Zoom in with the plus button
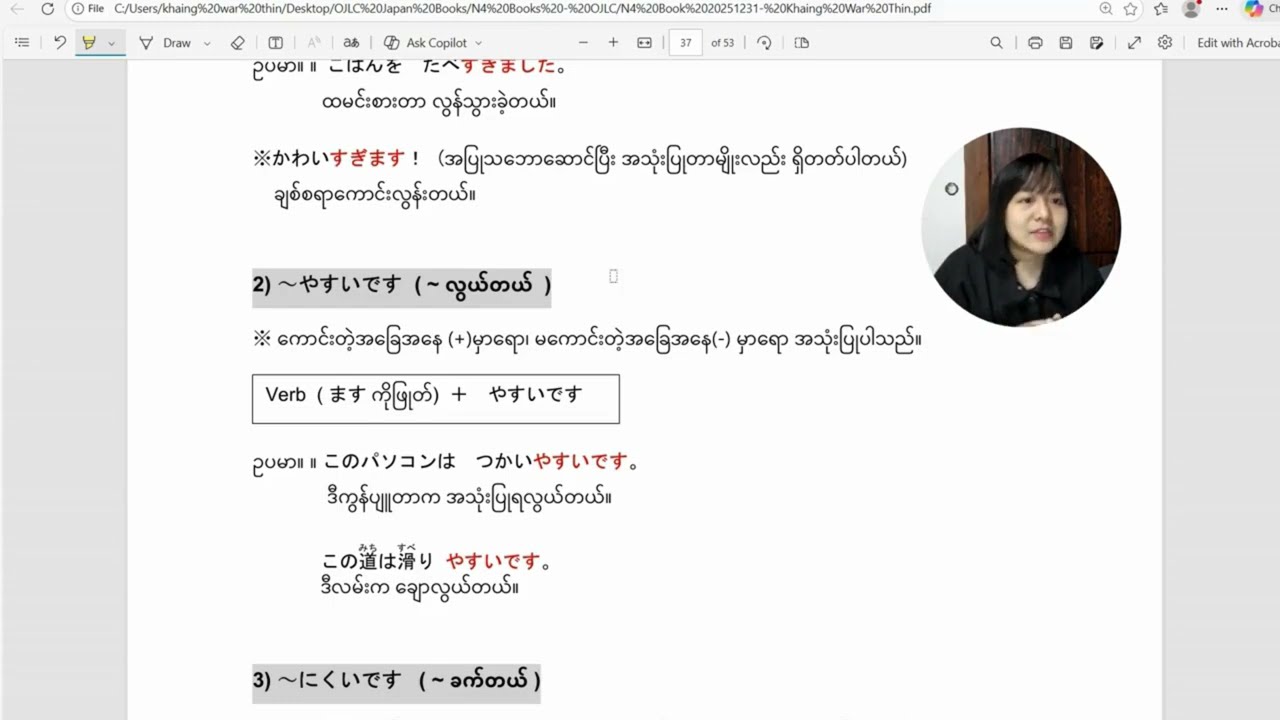 pos(613,43)
